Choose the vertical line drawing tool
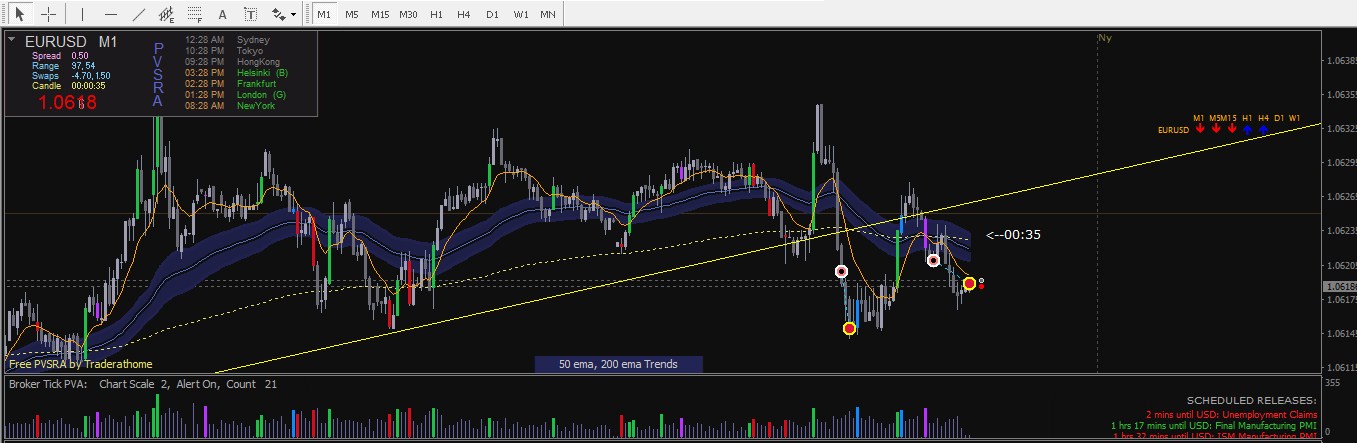The image size is (1357, 443). coord(83,15)
